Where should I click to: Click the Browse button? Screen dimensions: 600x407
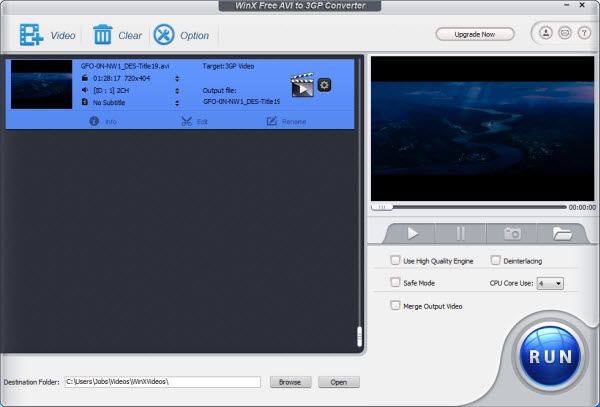pyautogui.click(x=289, y=382)
